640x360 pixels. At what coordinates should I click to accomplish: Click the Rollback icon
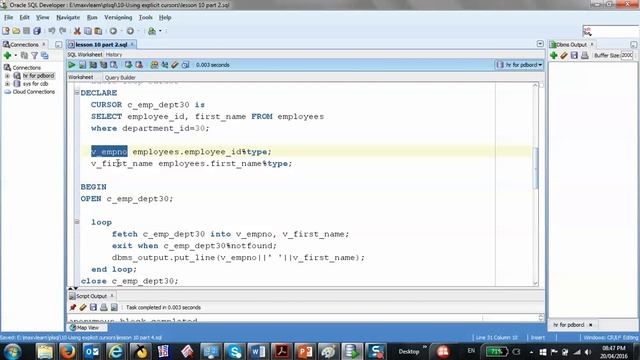(139, 65)
